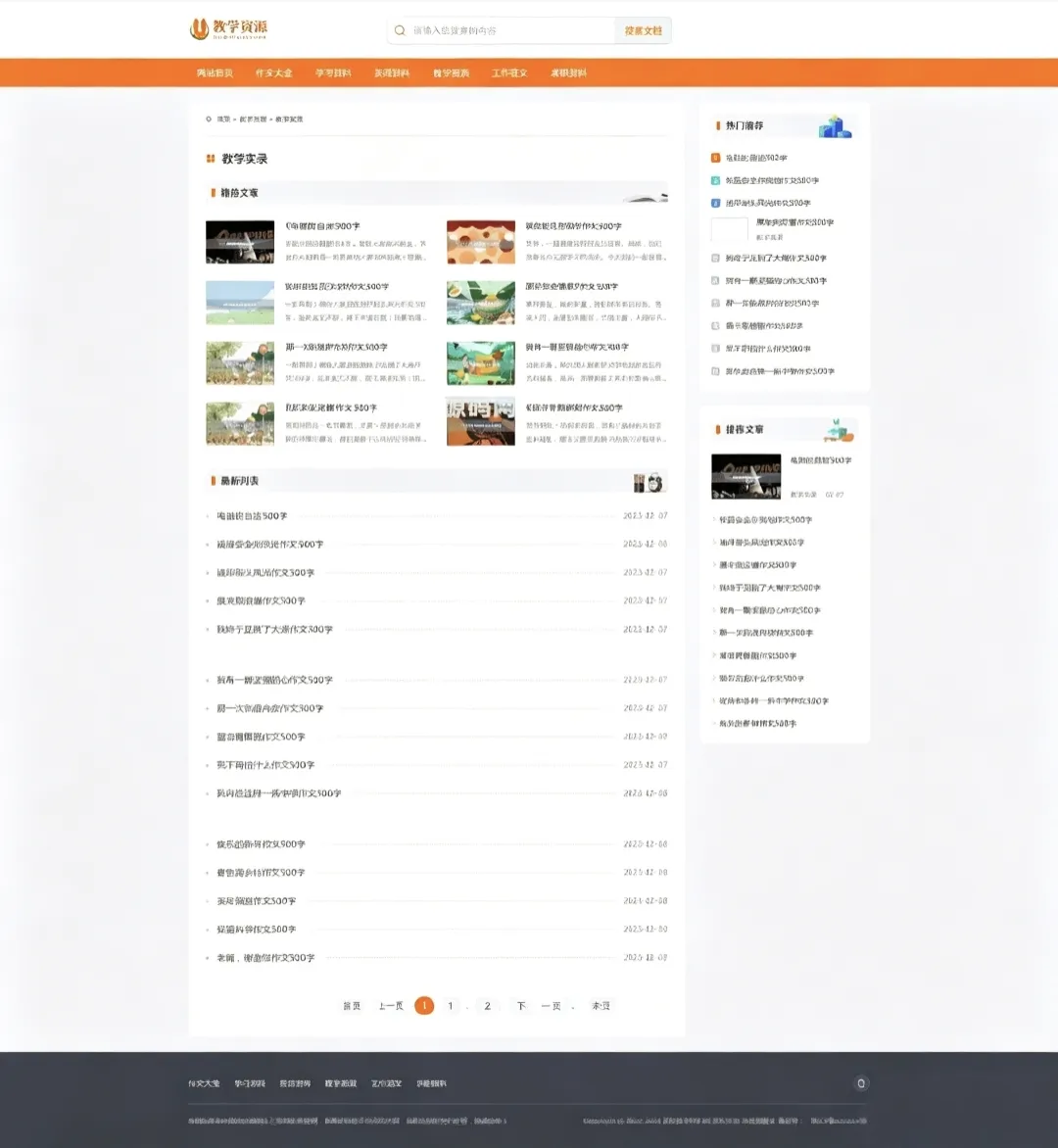Click the magnifier icon in the search box
This screenshot has width=1058, height=1148.
click(x=400, y=30)
